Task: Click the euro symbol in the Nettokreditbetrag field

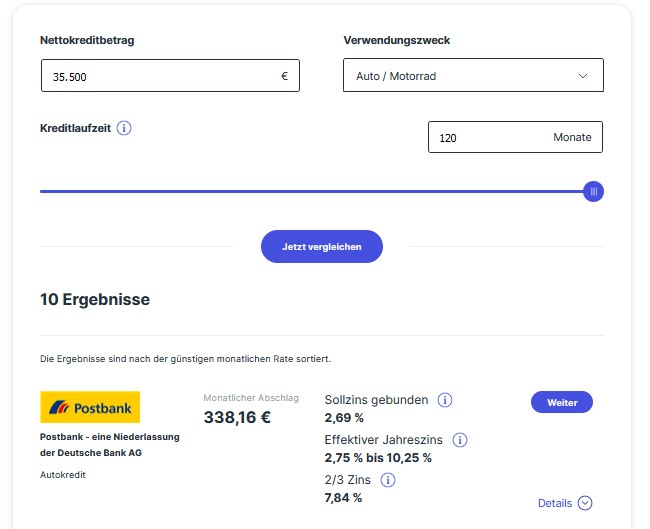Action: (285, 76)
